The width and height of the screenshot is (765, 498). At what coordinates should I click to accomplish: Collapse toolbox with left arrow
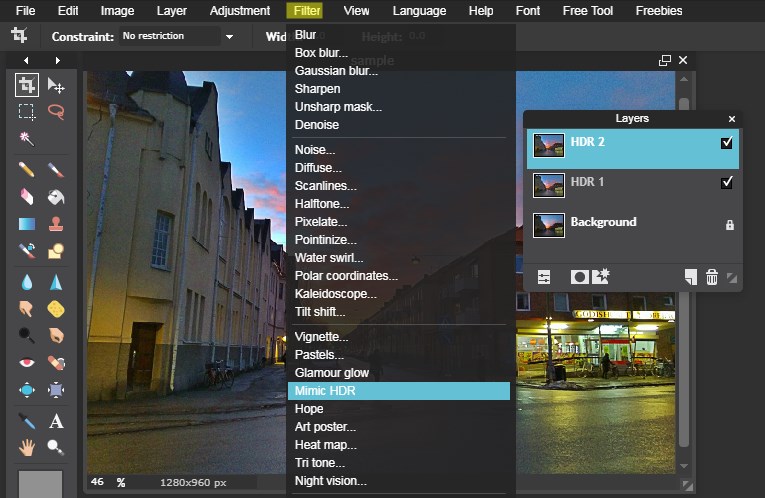(26, 60)
